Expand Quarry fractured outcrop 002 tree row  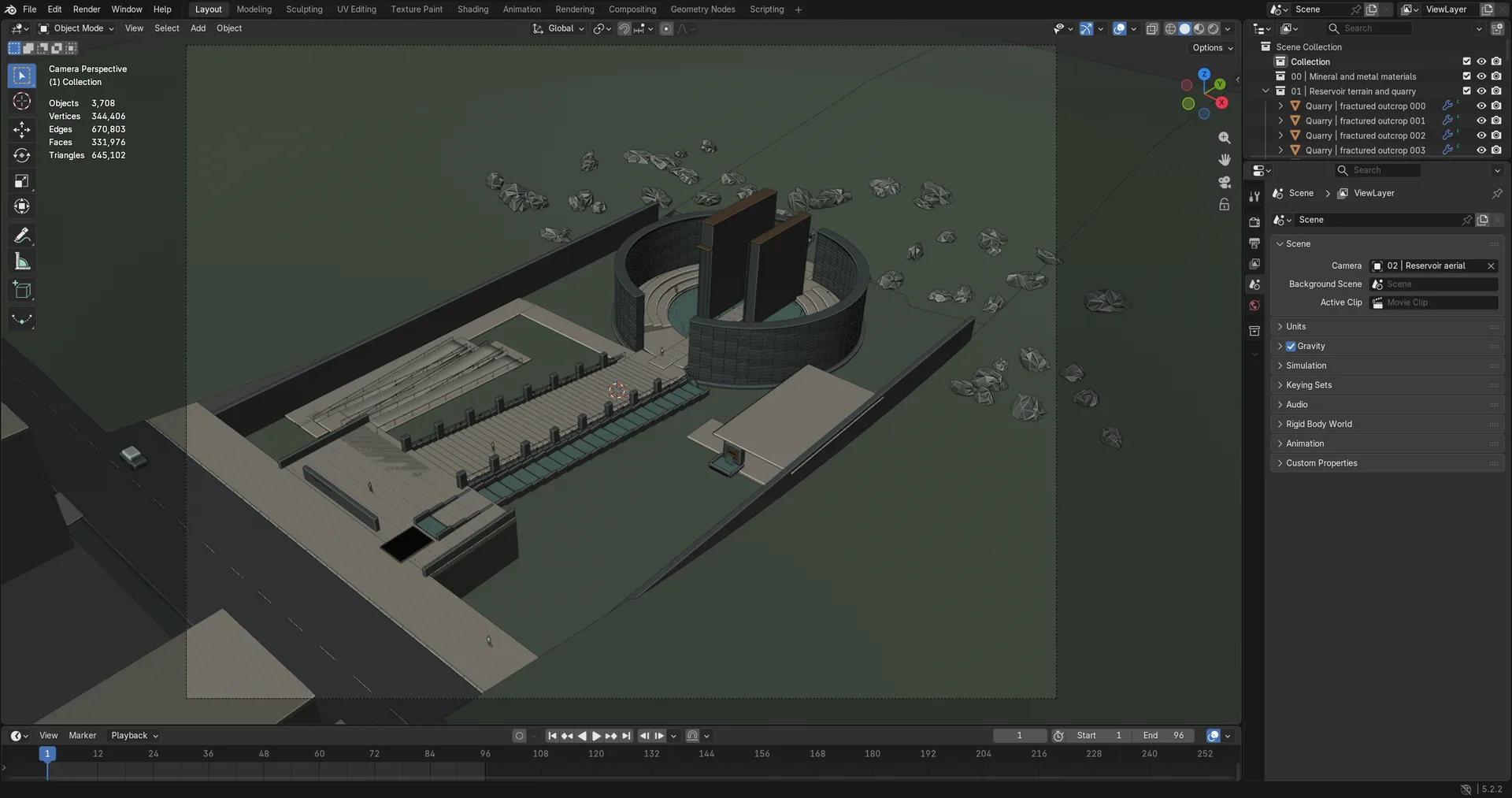pyautogui.click(x=1280, y=136)
